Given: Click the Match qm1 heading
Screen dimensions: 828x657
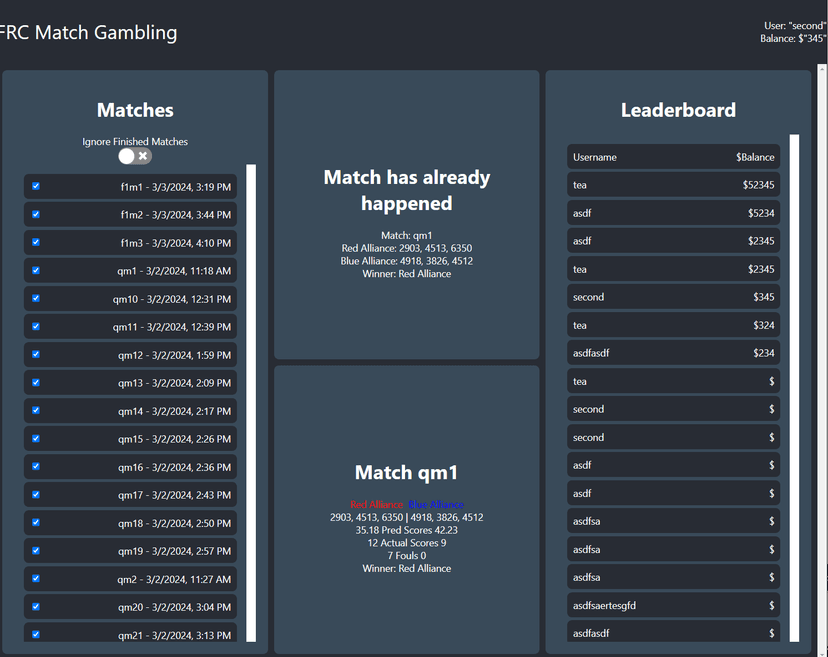Looking at the screenshot, I should coord(407,472).
